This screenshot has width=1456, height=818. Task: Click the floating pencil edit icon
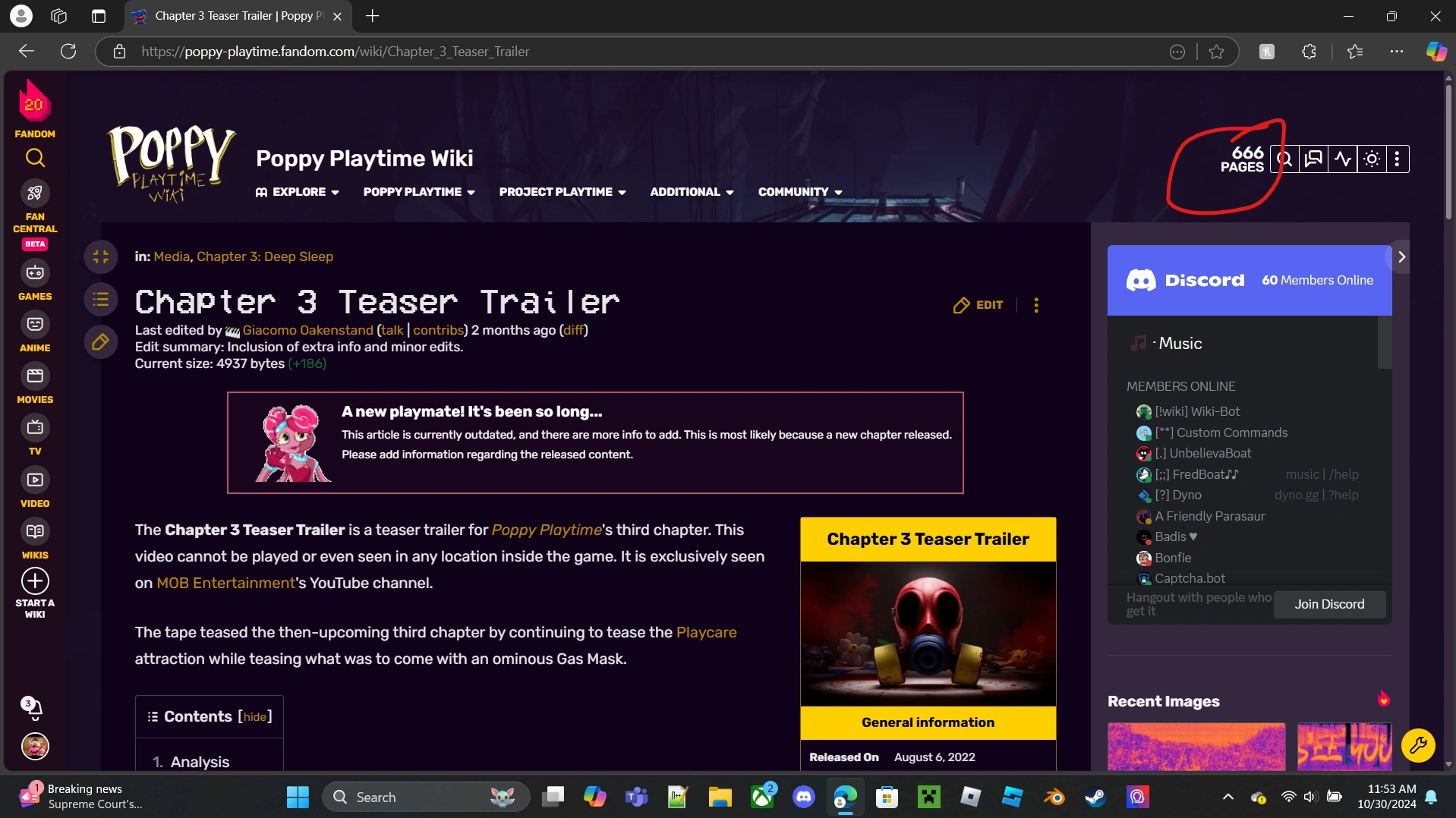tap(101, 342)
